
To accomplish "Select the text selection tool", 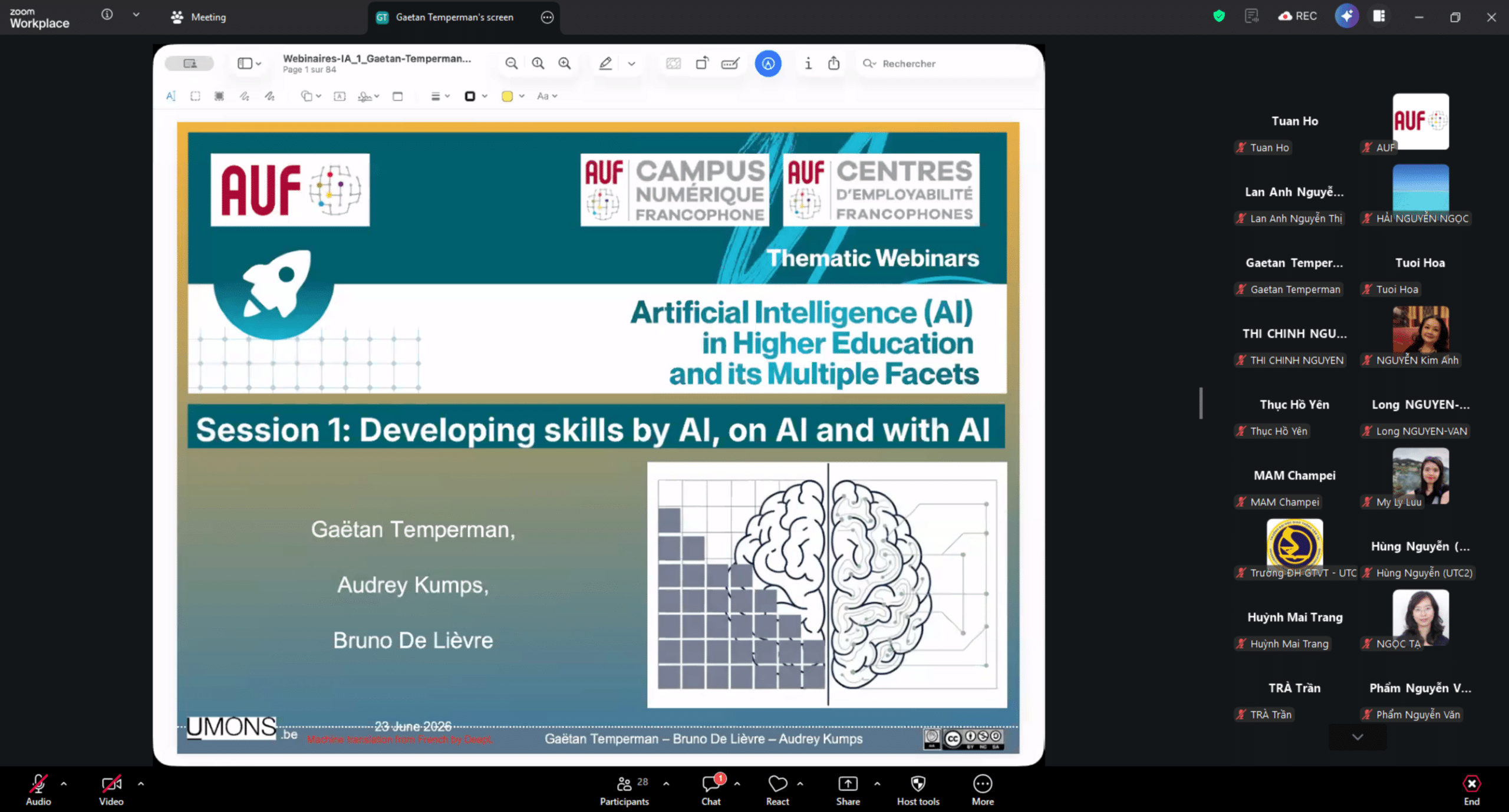I will [x=171, y=96].
